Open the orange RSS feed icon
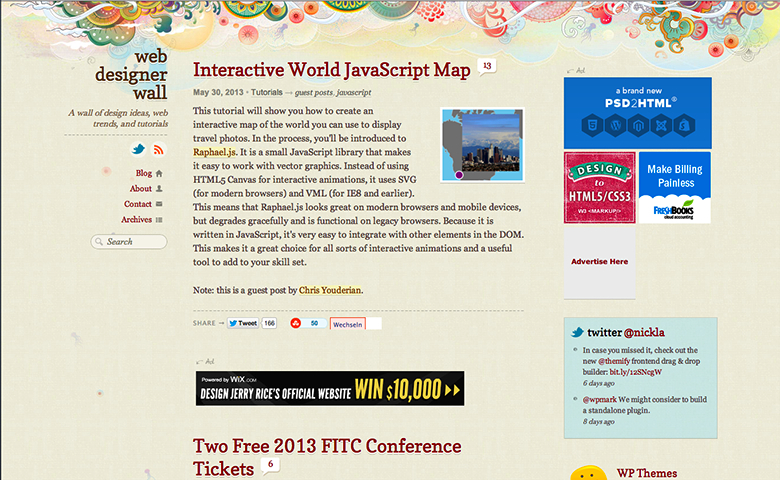Image resolution: width=780 pixels, height=480 pixels. 158,150
